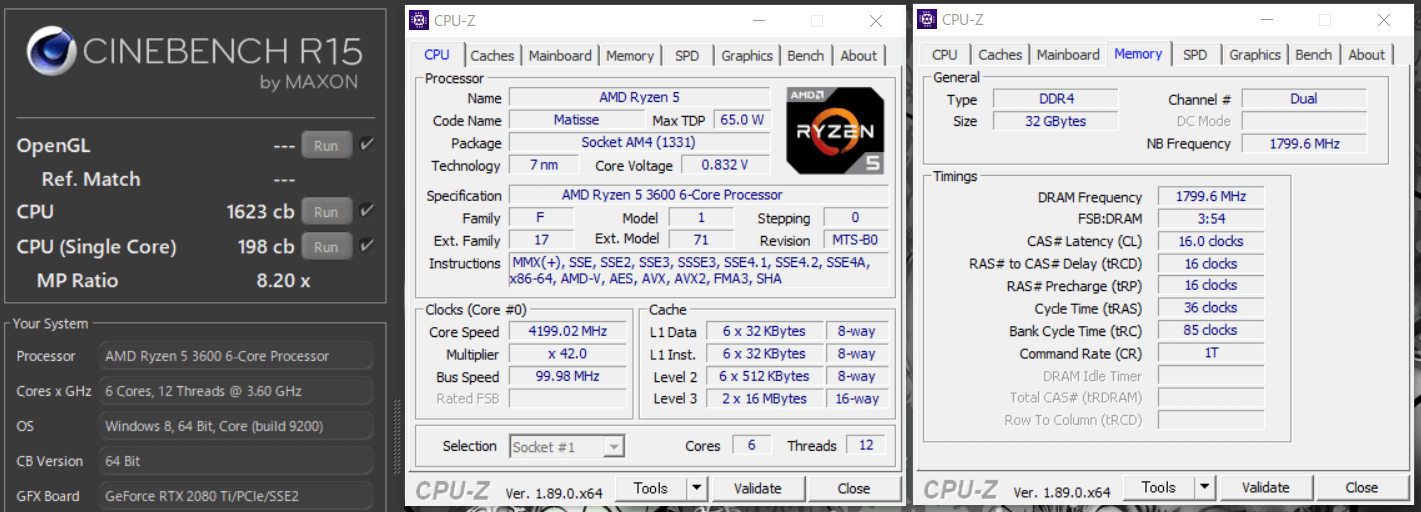1421x512 pixels.
Task: Open SPD tab in left CPU-Z window
Action: click(687, 56)
